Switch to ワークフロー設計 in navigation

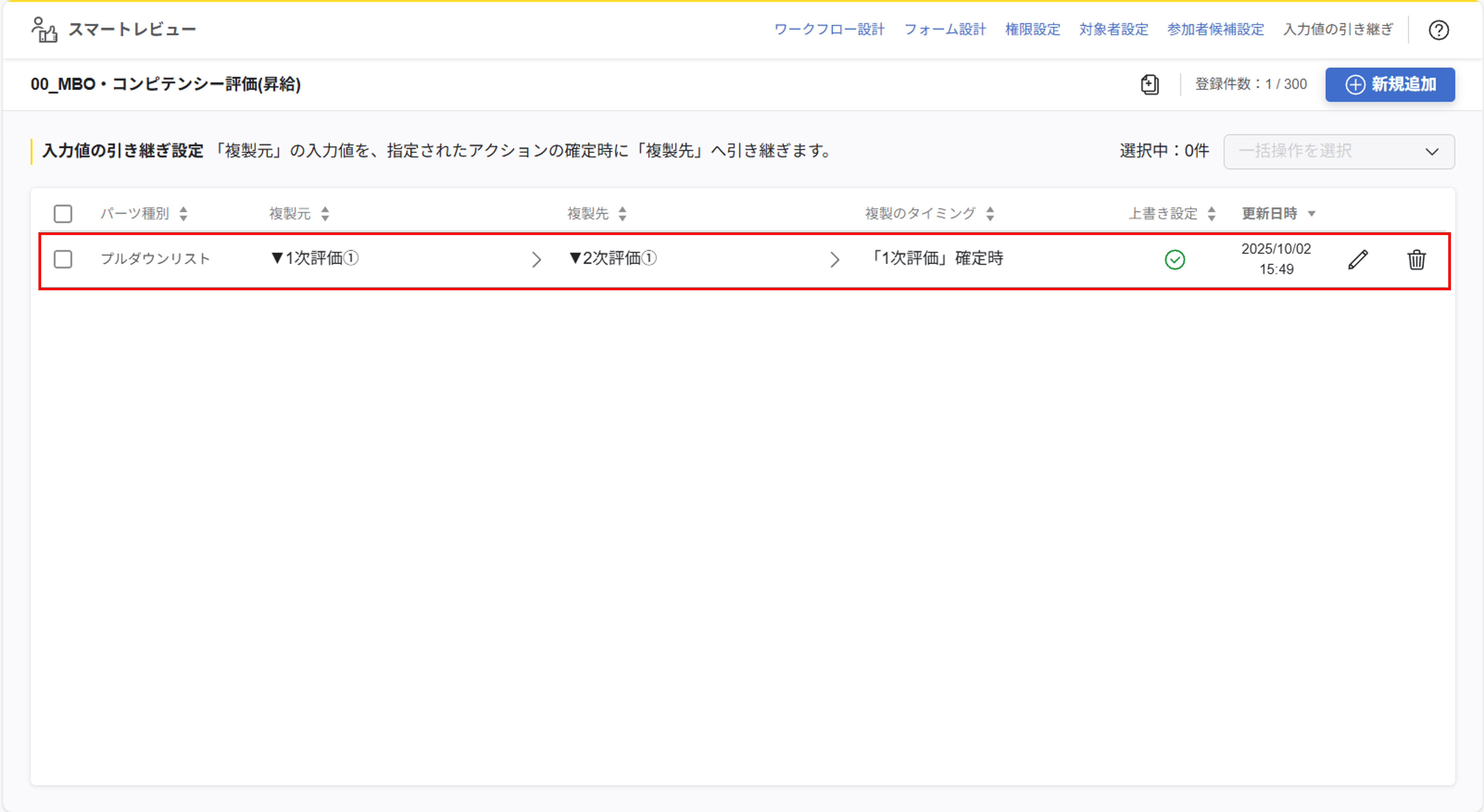[831, 29]
